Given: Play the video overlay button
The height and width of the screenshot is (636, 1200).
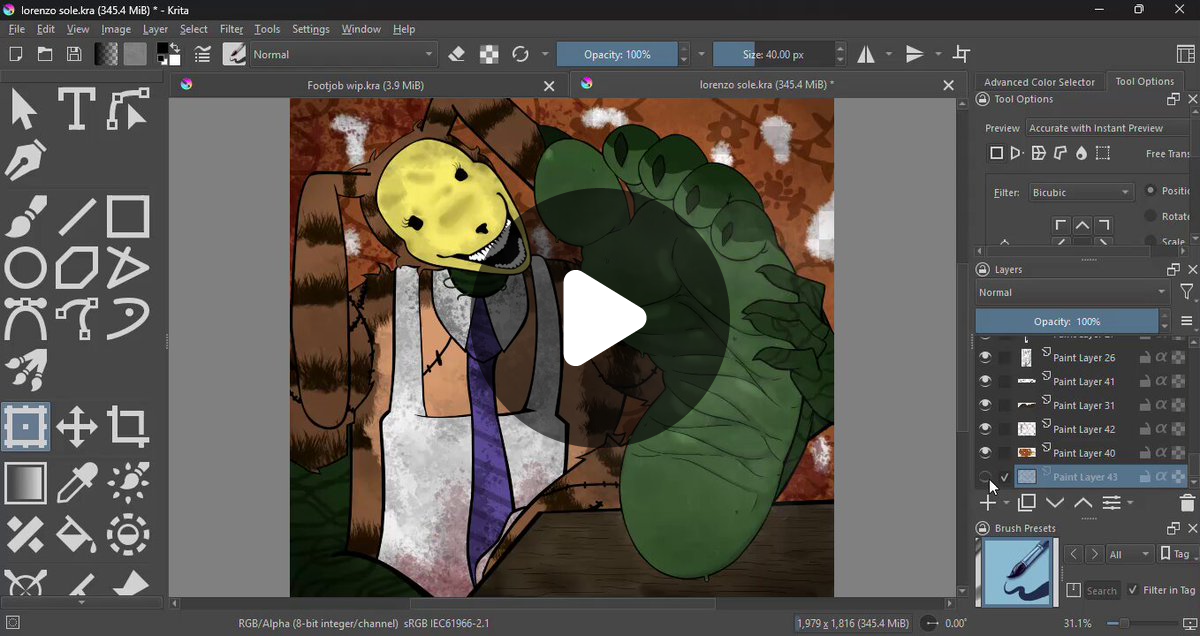Looking at the screenshot, I should point(604,318).
